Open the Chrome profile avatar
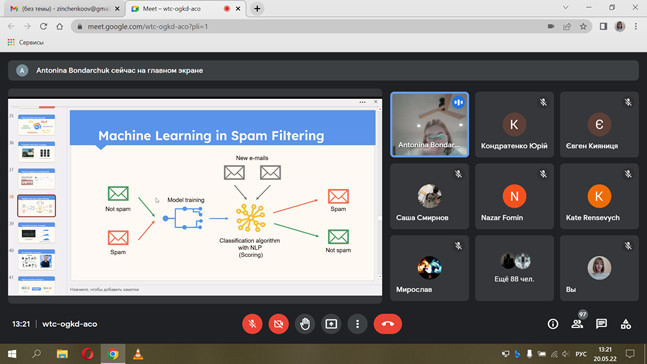Viewport: 647px width, 364px height. point(620,26)
